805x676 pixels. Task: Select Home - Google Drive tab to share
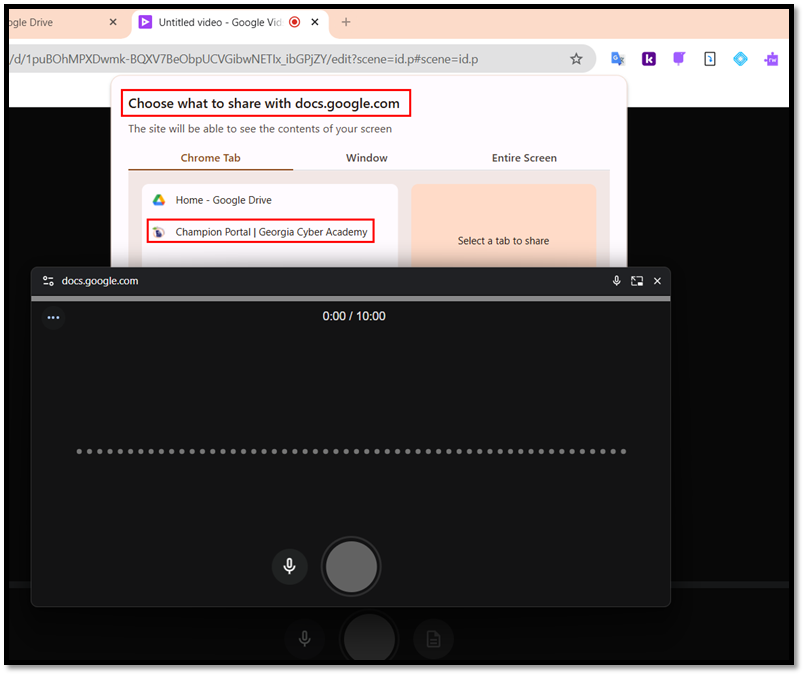point(270,200)
